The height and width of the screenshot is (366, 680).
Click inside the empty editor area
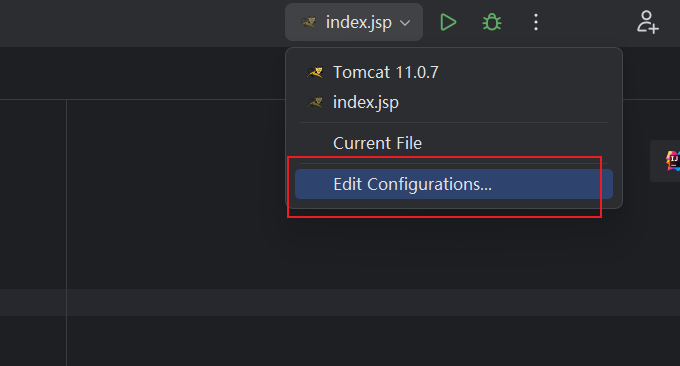pos(173,195)
